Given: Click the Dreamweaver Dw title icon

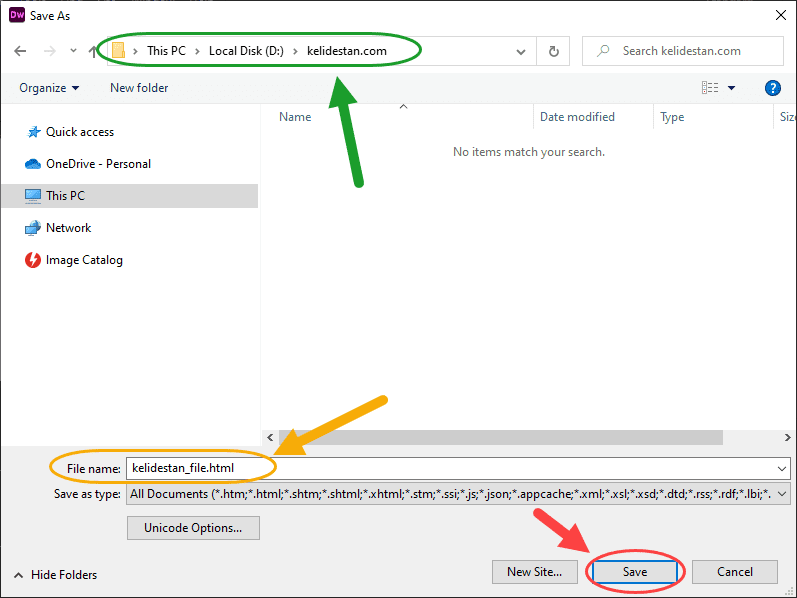Looking at the screenshot, I should point(17,15).
